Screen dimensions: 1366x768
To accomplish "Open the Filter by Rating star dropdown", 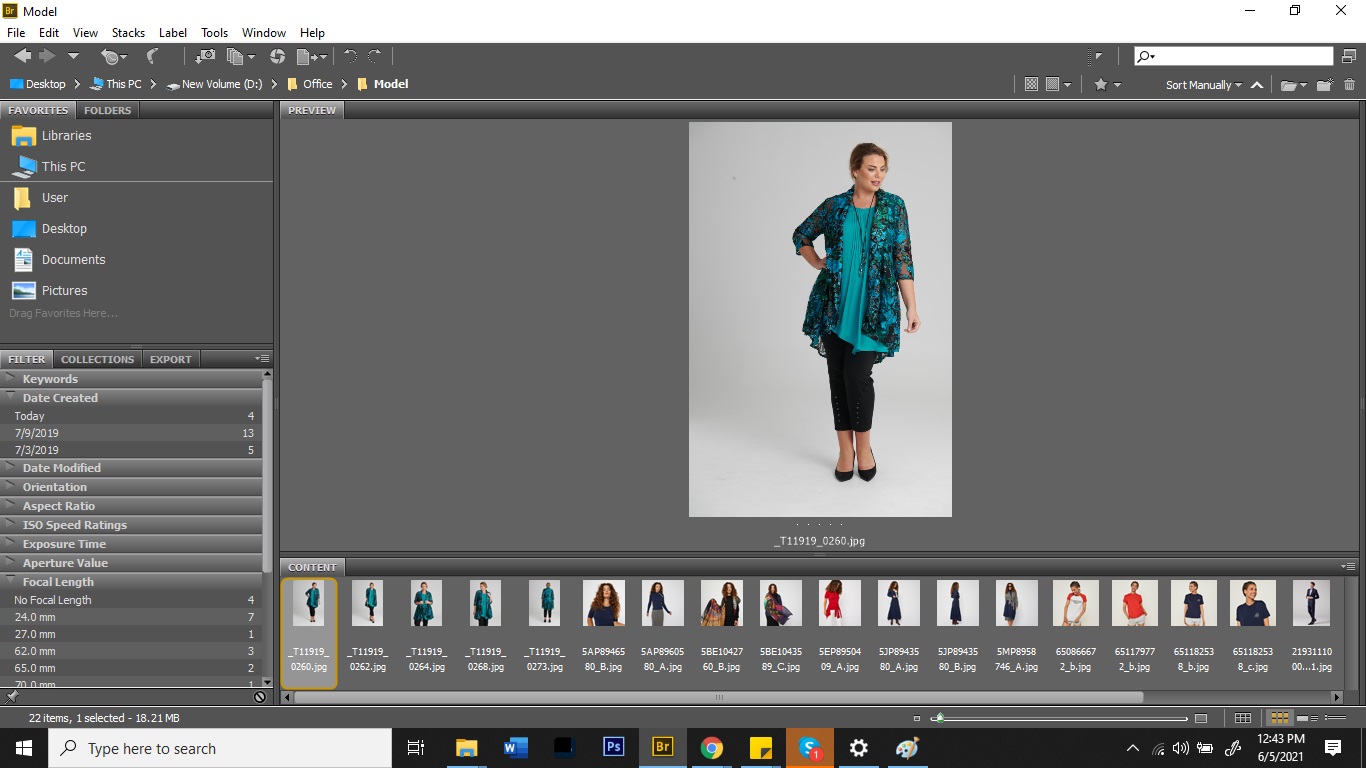I will click(1106, 85).
